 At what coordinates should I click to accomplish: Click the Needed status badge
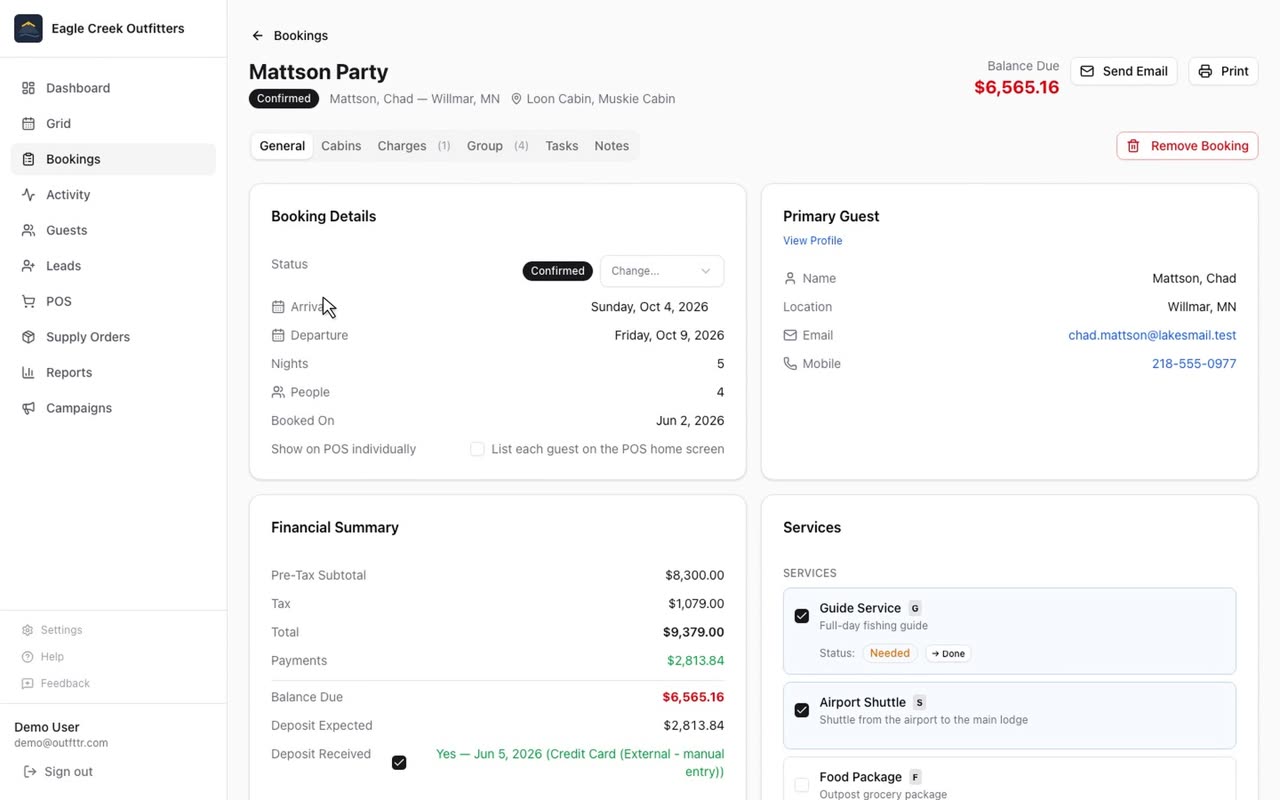pos(889,654)
